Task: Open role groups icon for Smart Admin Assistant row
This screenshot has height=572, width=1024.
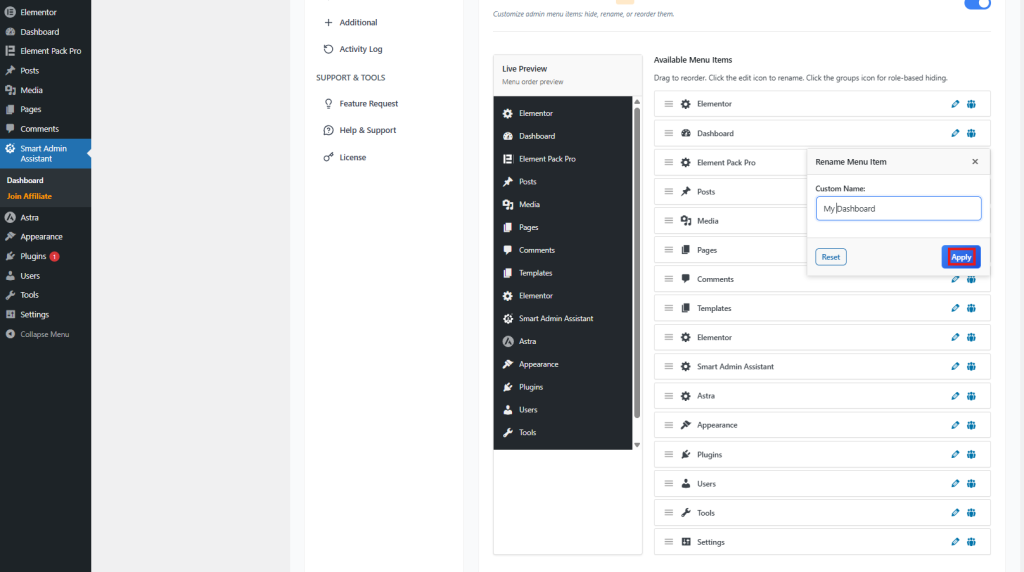Action: 971,366
